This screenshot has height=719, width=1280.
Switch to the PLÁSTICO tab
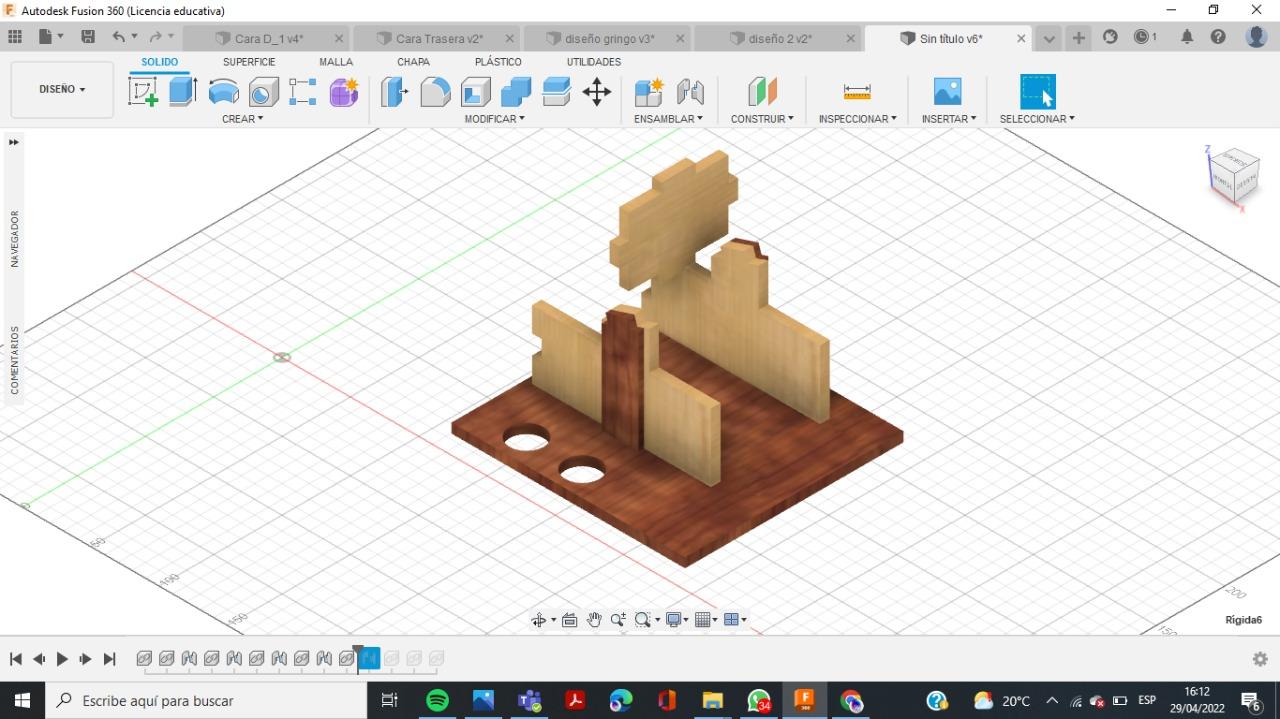pyautogui.click(x=498, y=62)
